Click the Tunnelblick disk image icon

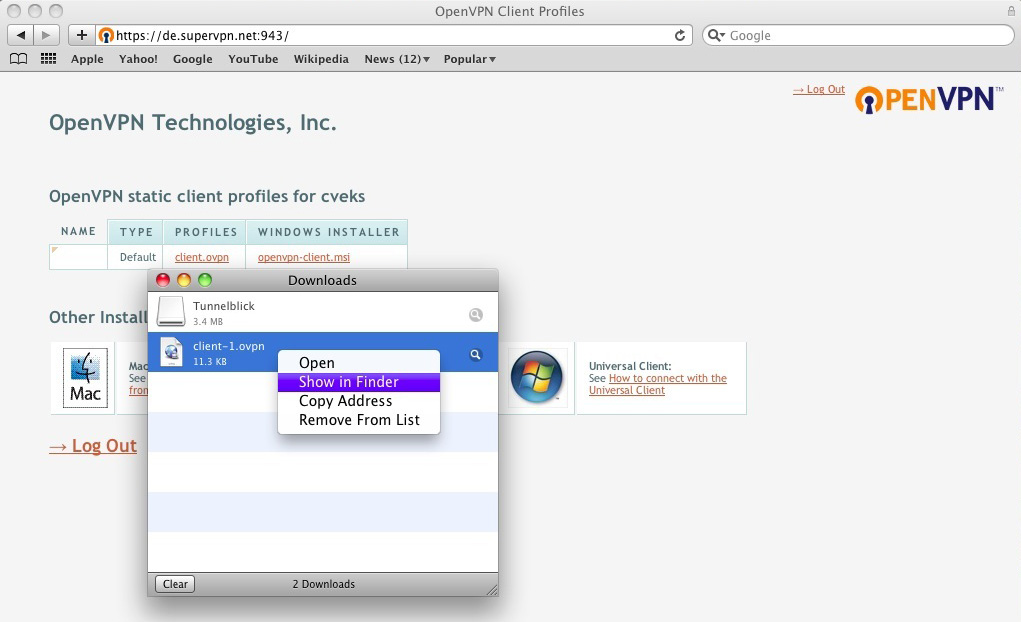coord(171,311)
